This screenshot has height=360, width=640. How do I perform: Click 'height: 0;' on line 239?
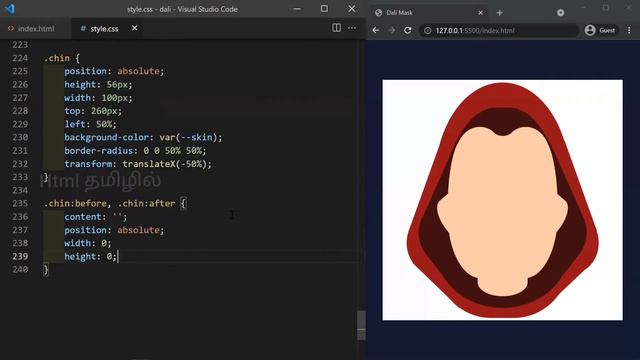tap(90, 256)
